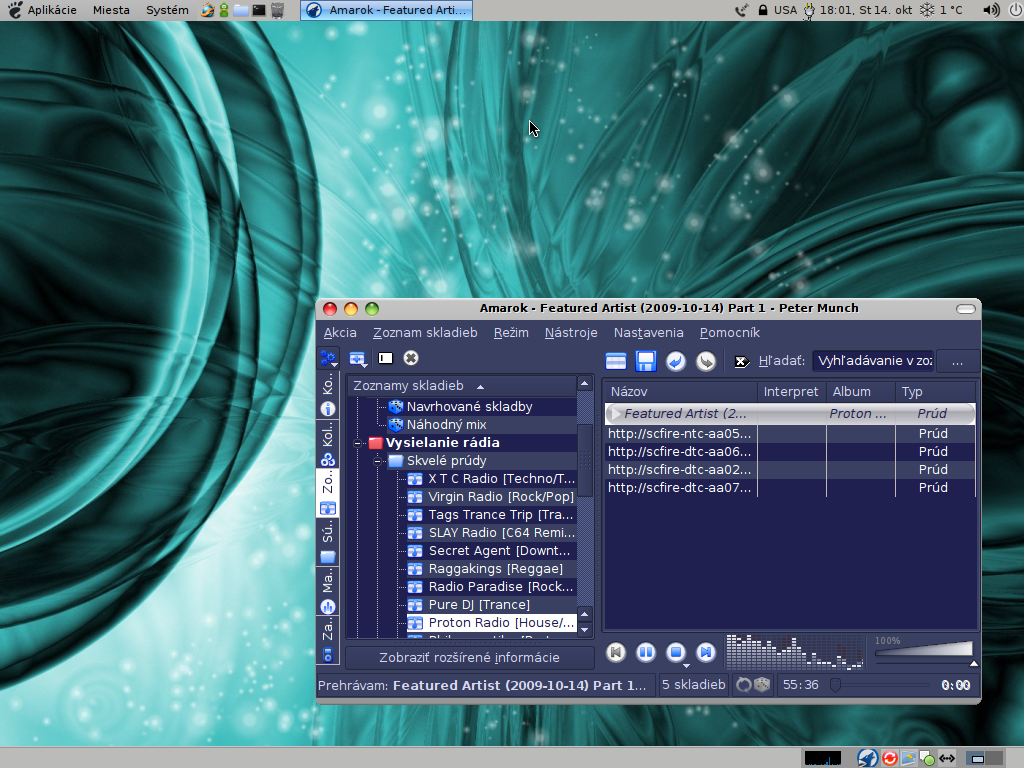
Task: Select Raggakings [Reggae] stream
Action: click(492, 569)
